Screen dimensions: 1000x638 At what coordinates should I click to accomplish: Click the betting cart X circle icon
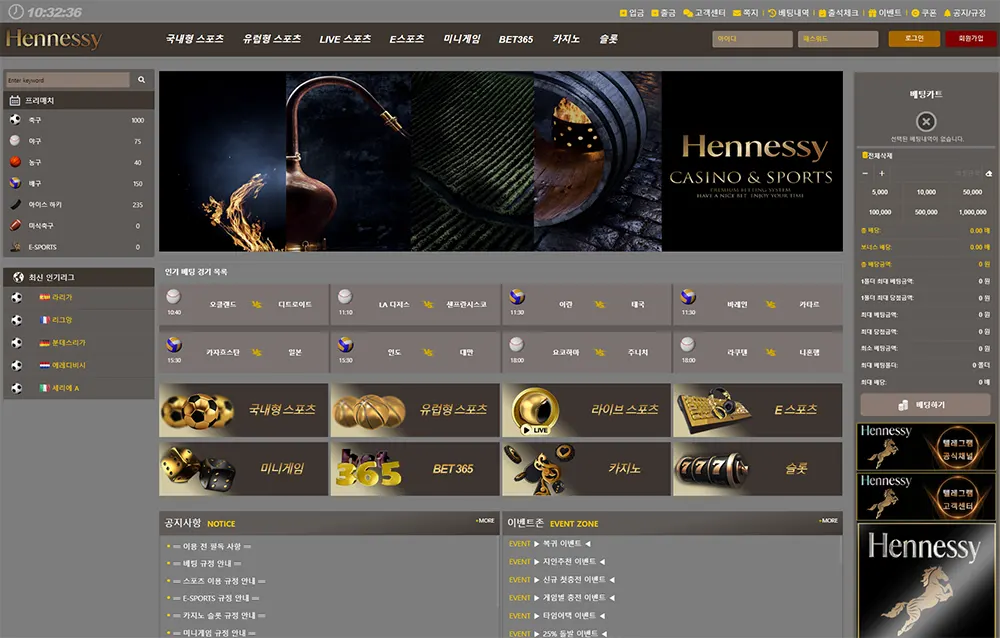click(926, 121)
